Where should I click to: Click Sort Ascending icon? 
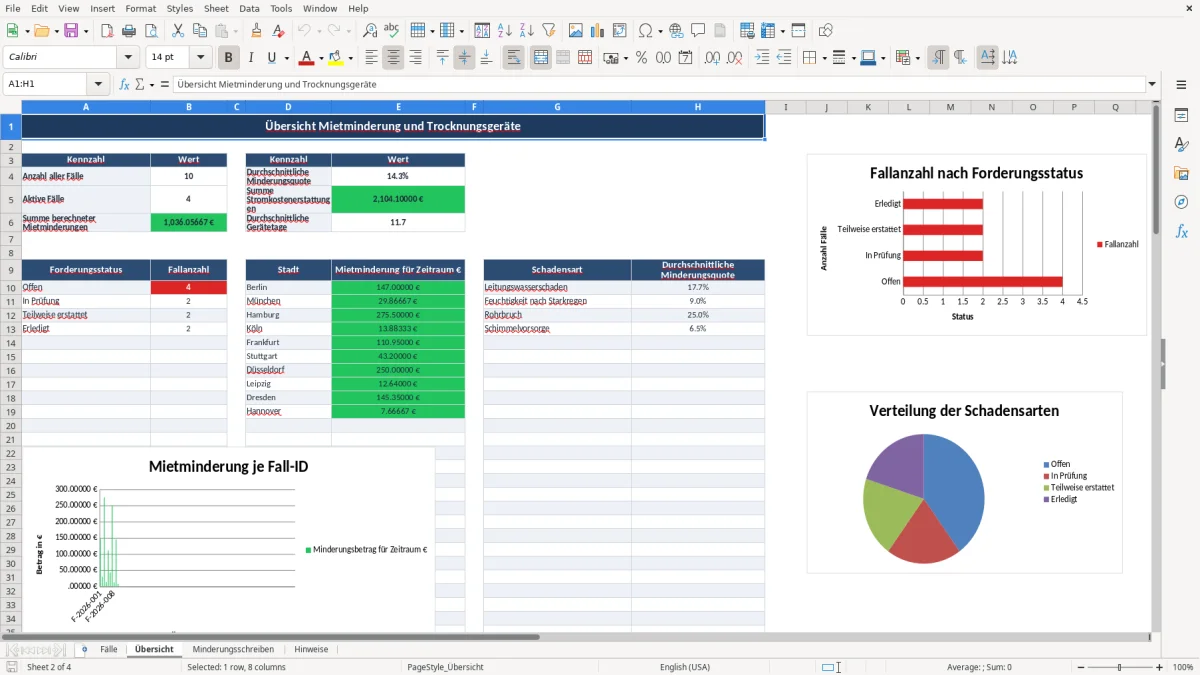coord(505,31)
